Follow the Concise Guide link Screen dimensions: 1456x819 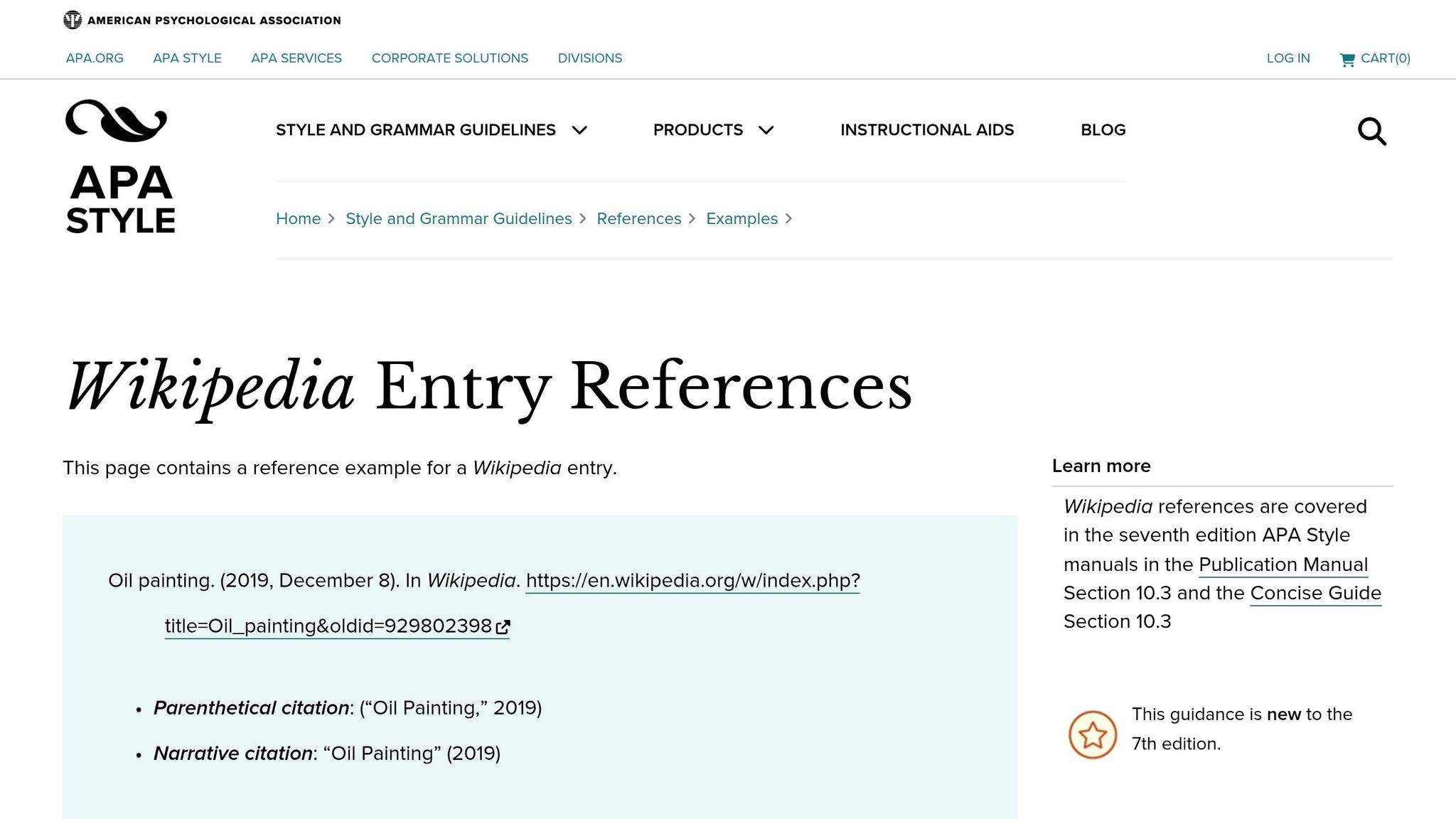(1316, 593)
